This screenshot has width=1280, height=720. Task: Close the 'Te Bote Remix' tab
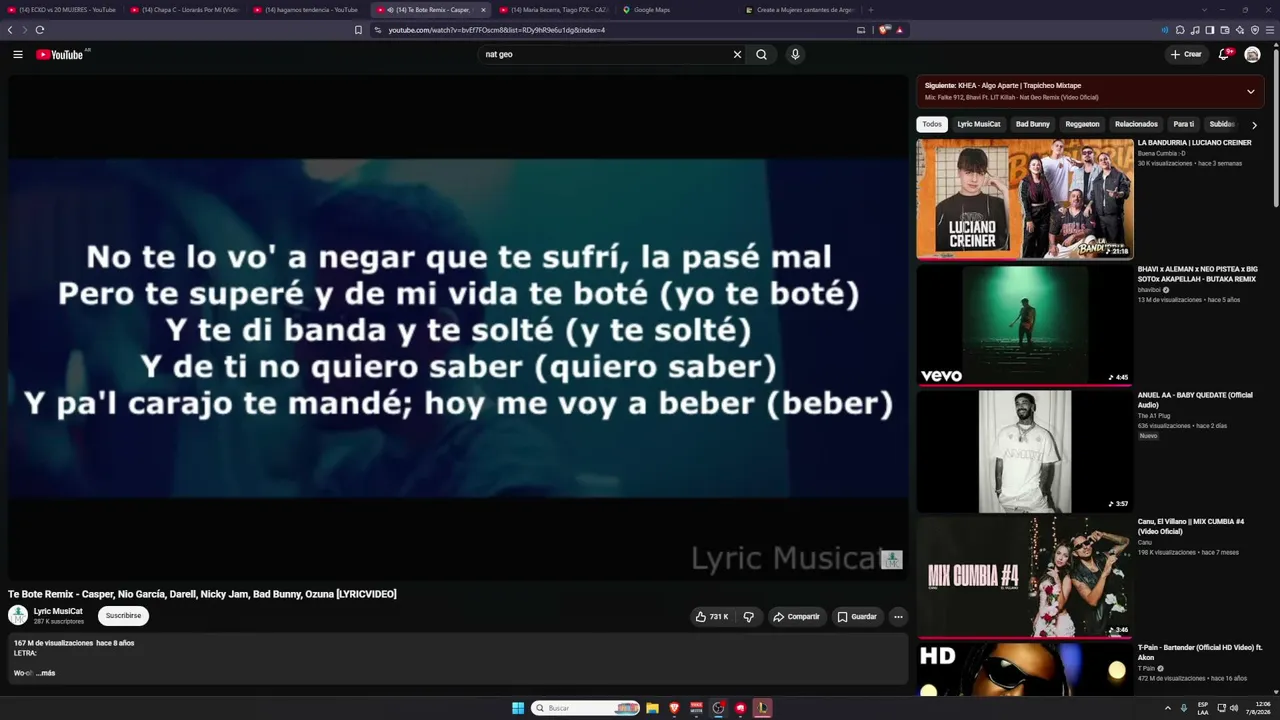(483, 10)
